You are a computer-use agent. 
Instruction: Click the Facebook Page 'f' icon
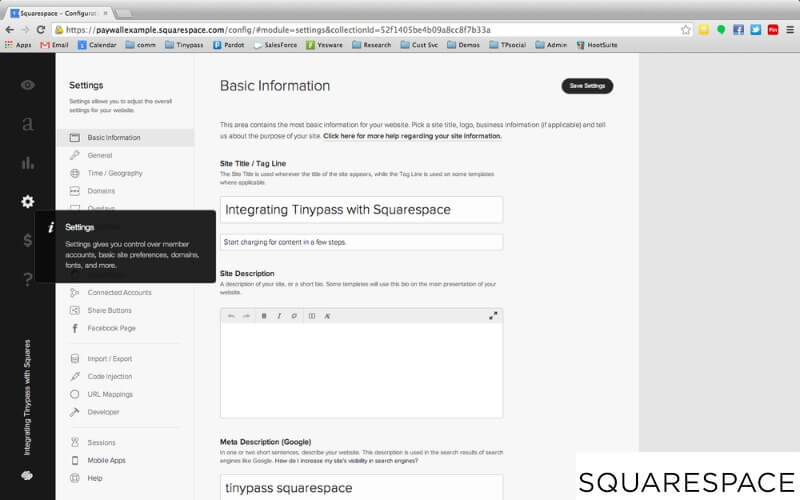tap(74, 328)
